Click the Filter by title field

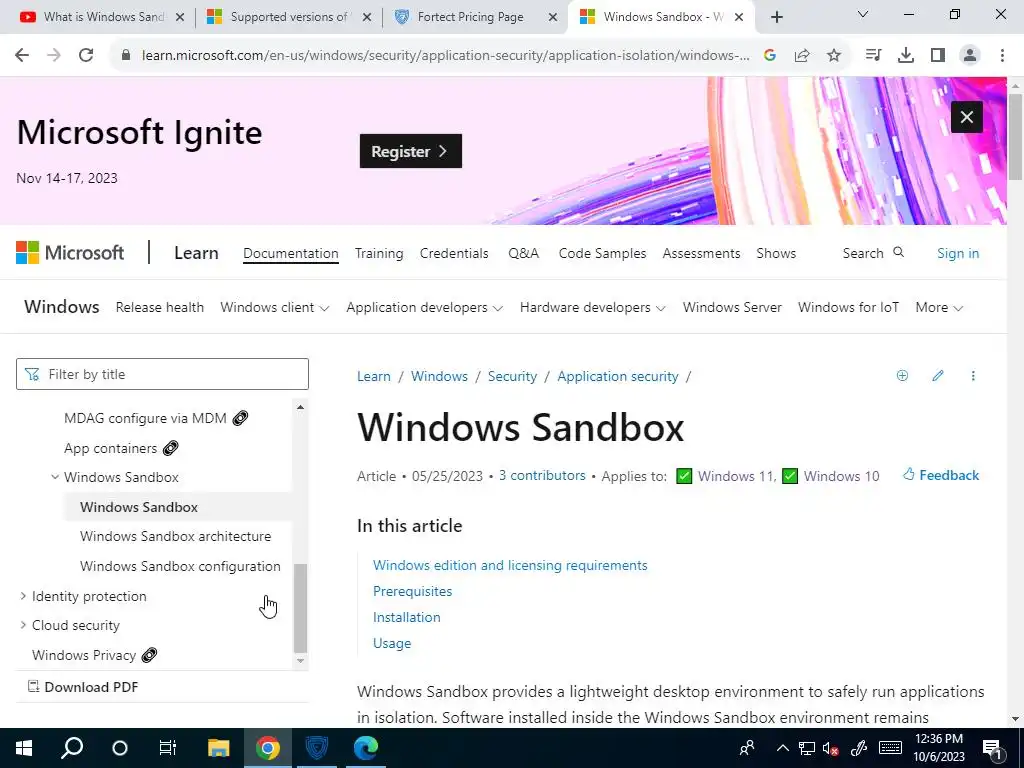[x=162, y=374]
